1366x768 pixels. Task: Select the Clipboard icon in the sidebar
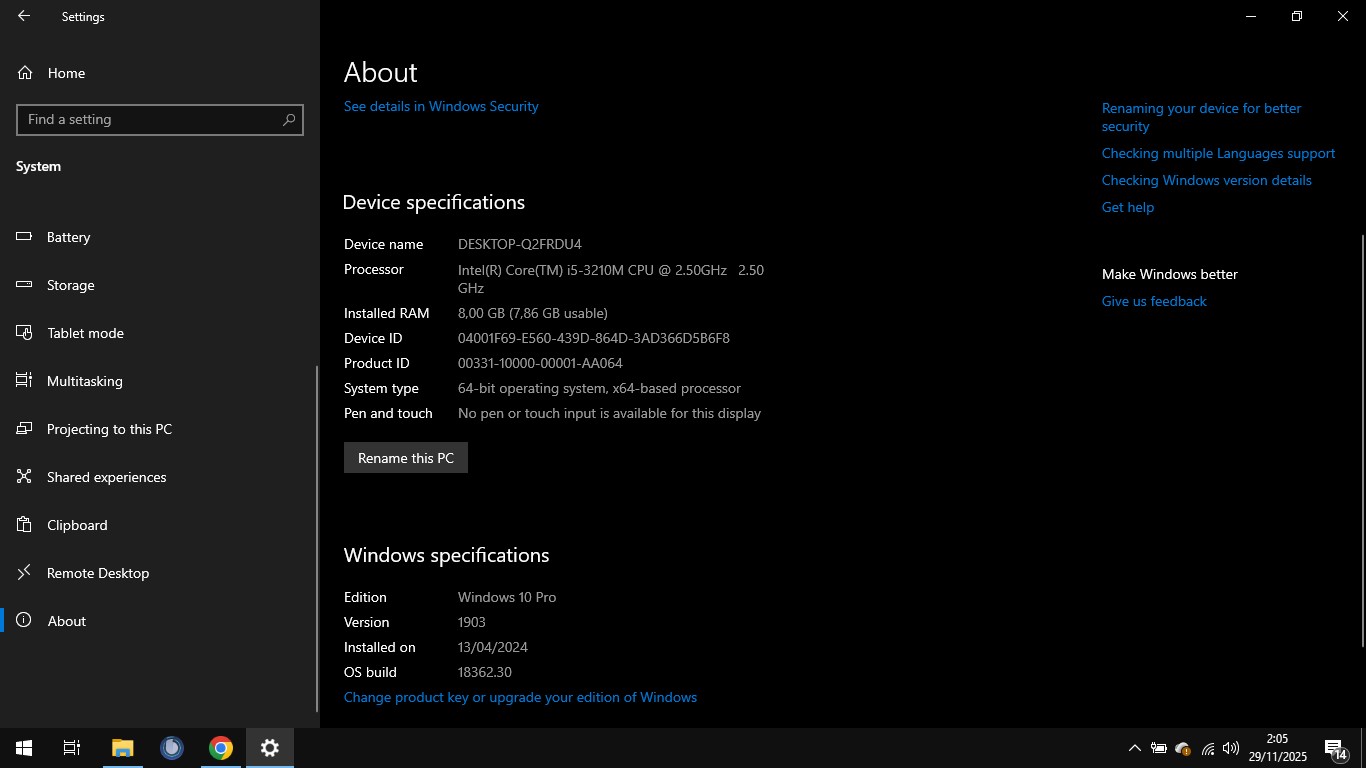pyautogui.click(x=25, y=525)
